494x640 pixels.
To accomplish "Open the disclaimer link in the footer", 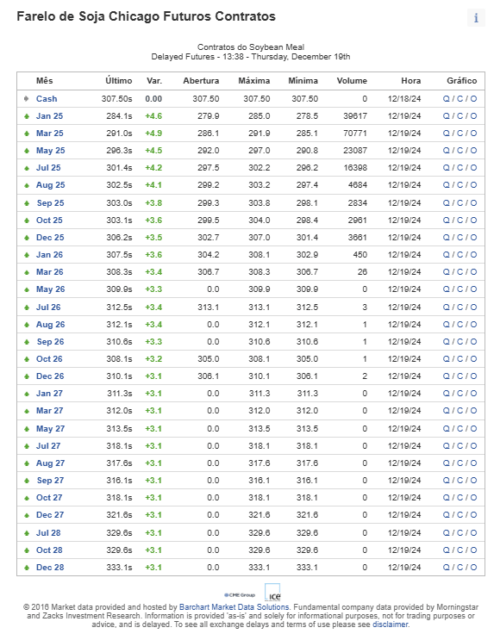I will [x=390, y=624].
